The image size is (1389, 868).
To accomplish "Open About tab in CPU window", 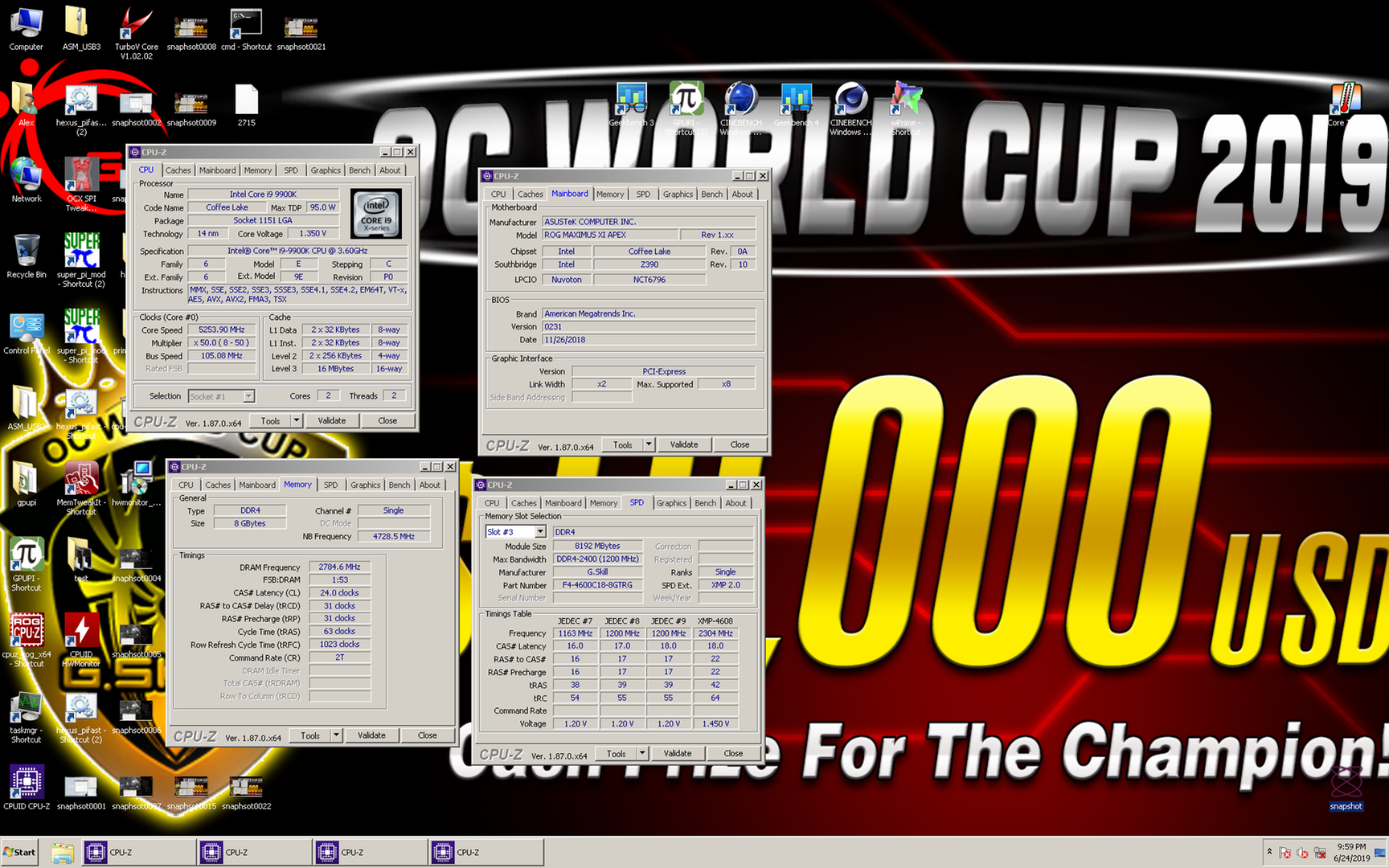I will (390, 170).
